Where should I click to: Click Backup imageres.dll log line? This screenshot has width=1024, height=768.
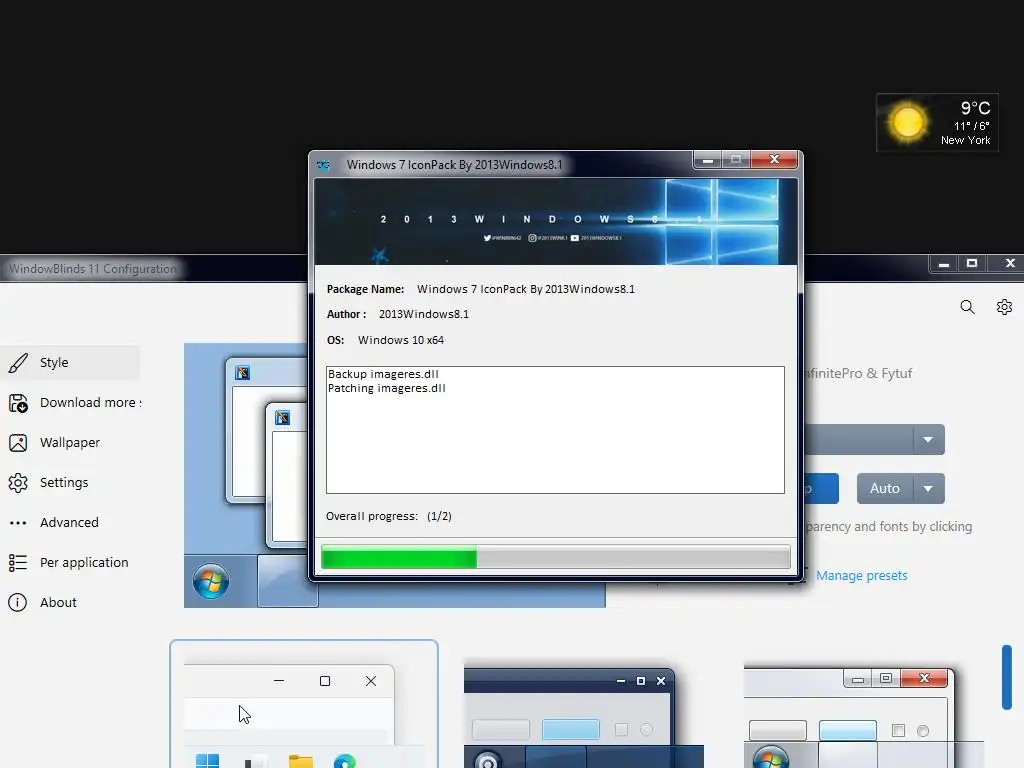point(383,374)
